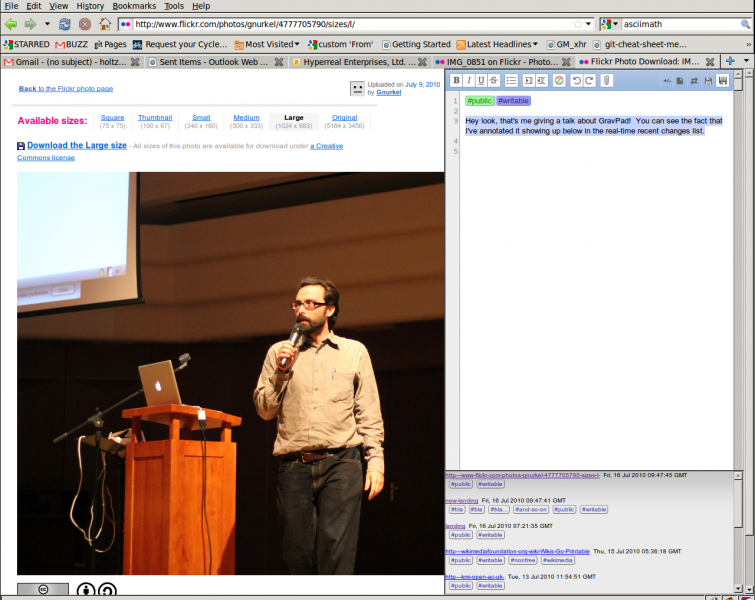
Task: Open the back history dropdown arrow
Action: [47, 24]
